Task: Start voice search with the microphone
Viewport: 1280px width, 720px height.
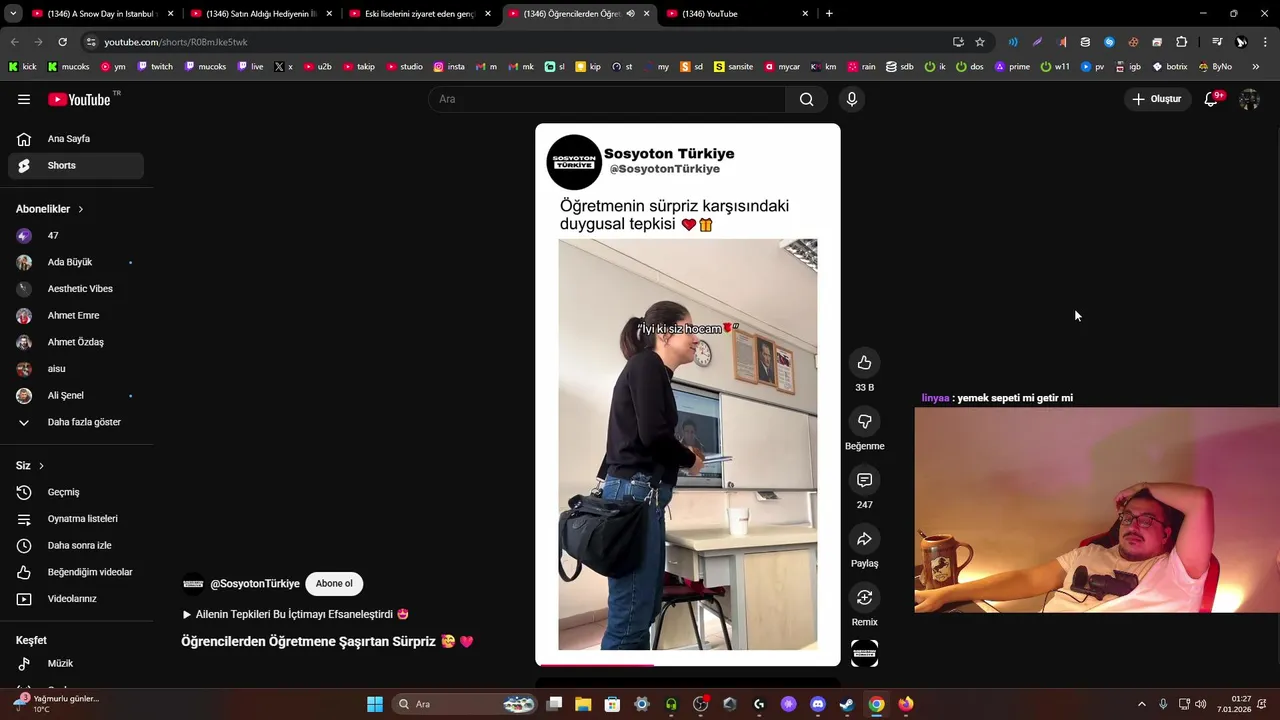Action: coord(851,99)
